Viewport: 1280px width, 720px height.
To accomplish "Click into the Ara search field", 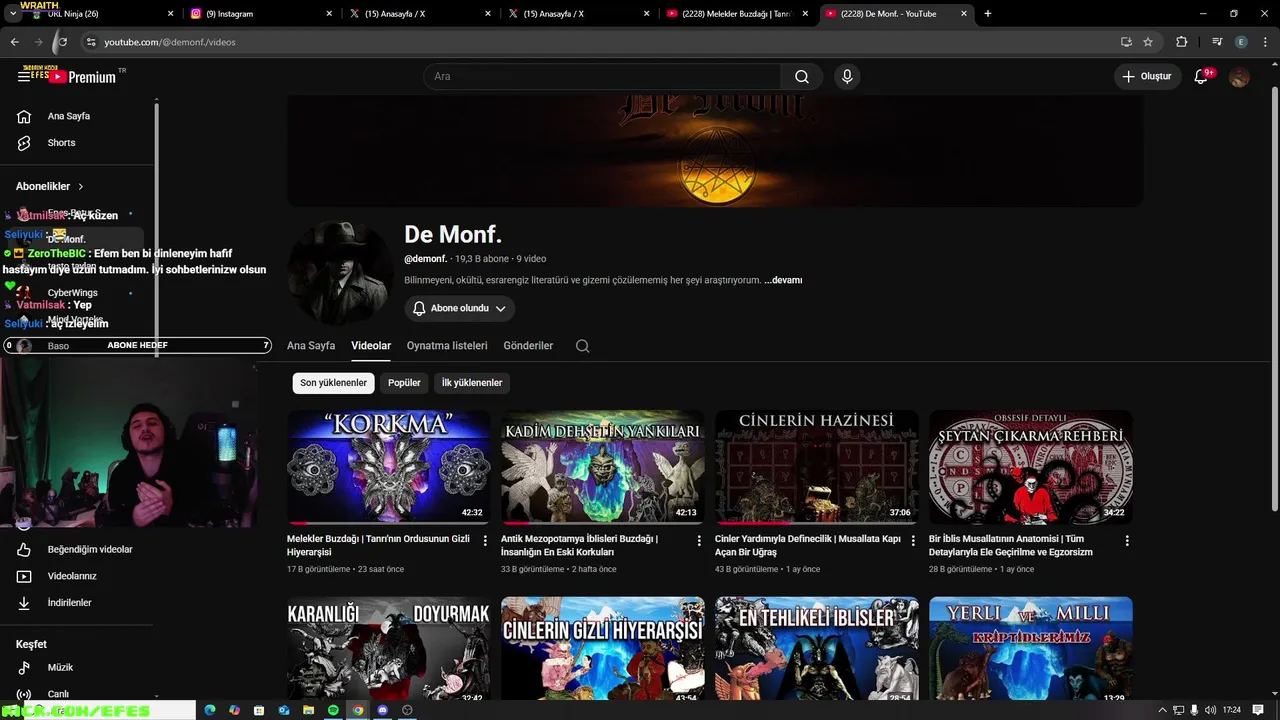I will pyautogui.click(x=602, y=76).
